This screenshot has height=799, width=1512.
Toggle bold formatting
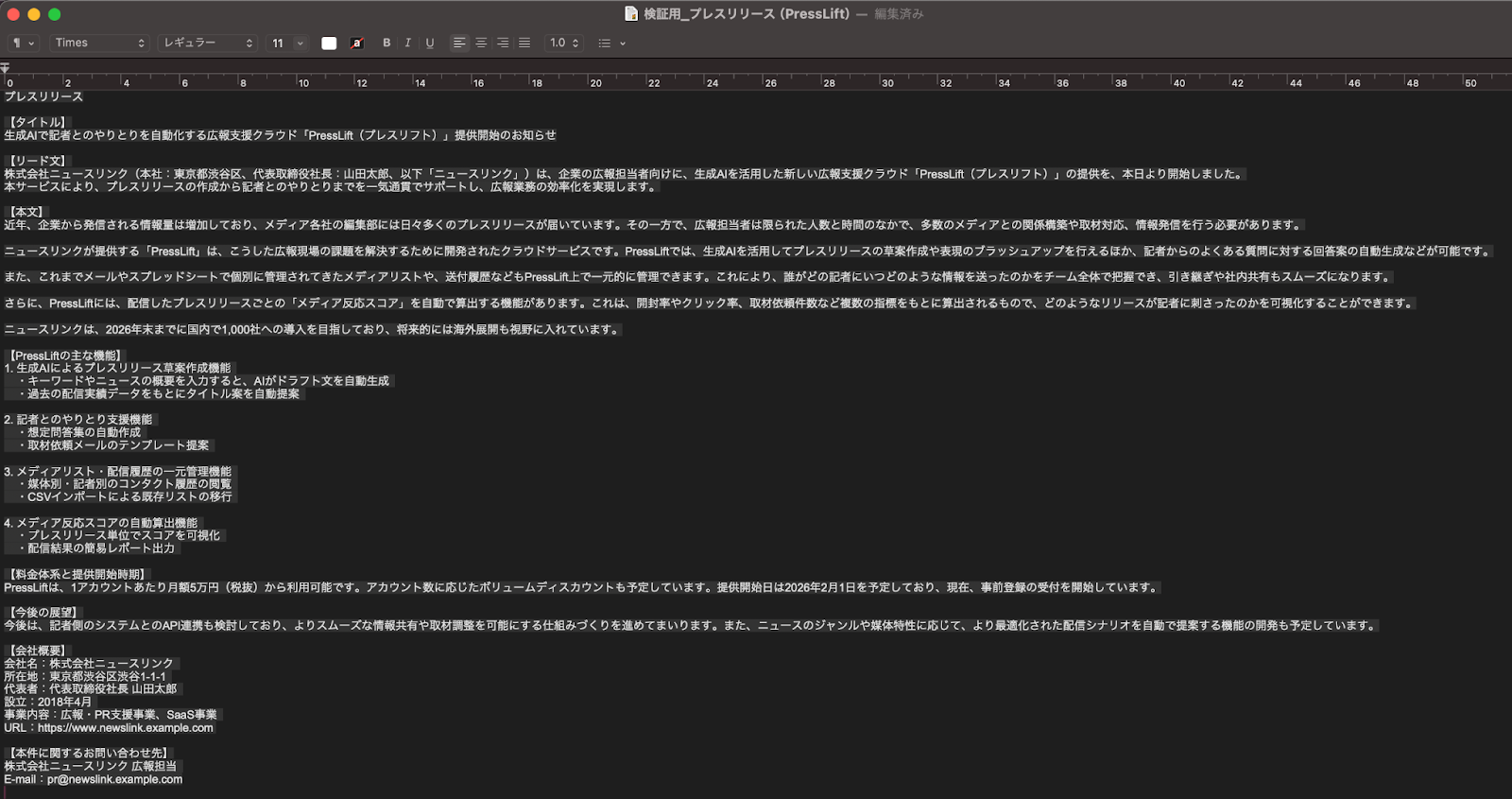pos(387,43)
